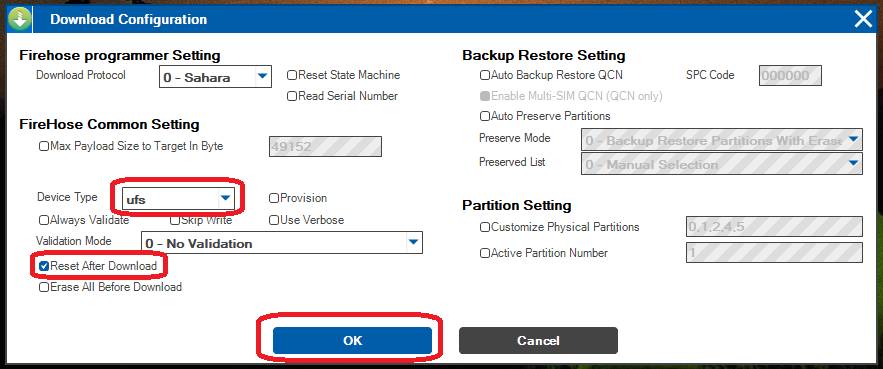Confirm settings with the OK button

tap(353, 340)
